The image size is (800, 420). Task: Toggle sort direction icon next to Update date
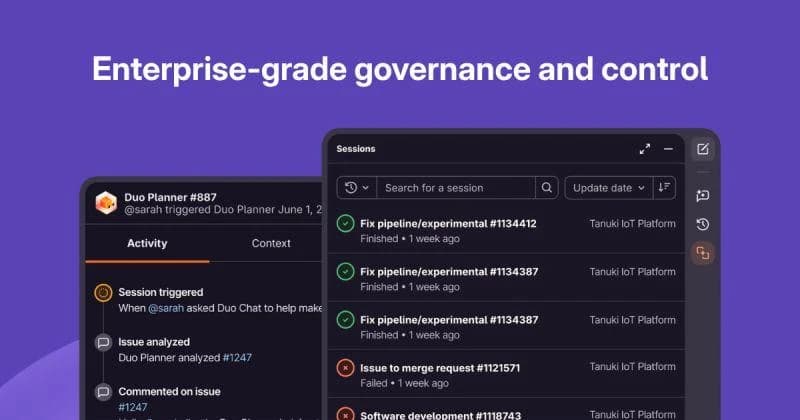click(x=664, y=188)
